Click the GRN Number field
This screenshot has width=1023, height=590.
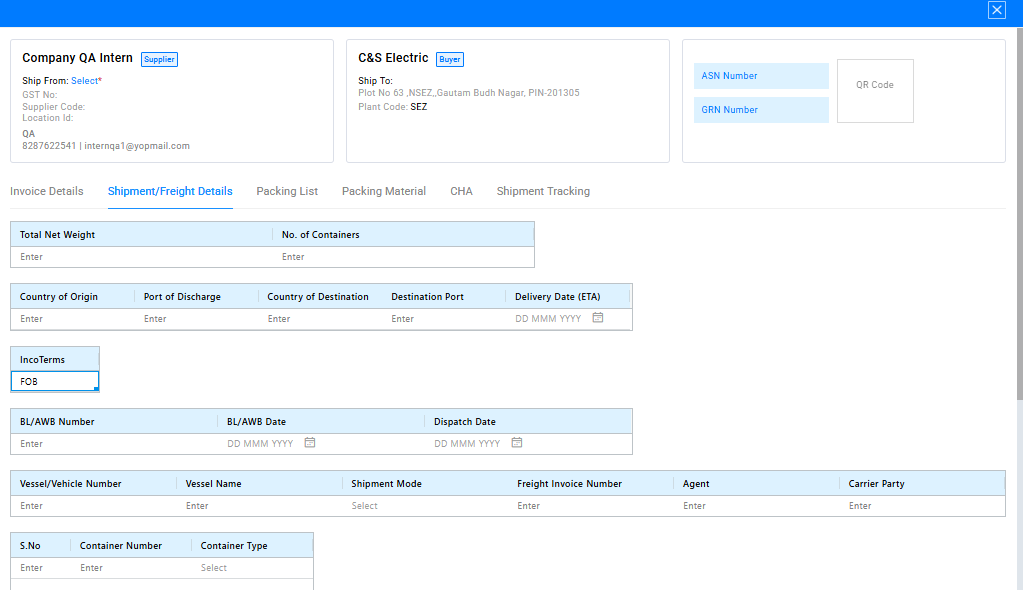[760, 110]
